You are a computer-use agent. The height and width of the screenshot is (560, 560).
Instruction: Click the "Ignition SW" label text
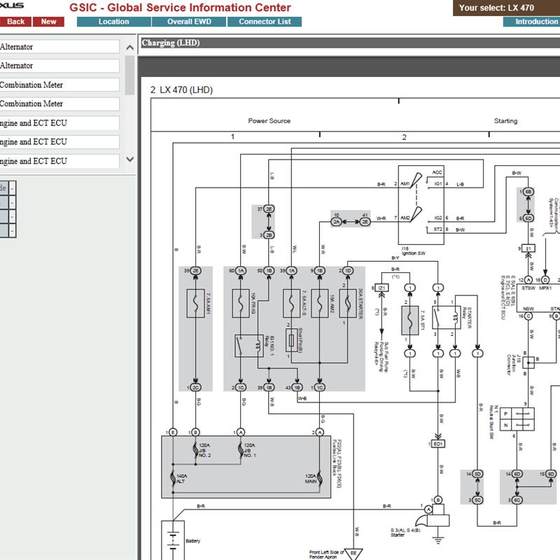[414, 253]
